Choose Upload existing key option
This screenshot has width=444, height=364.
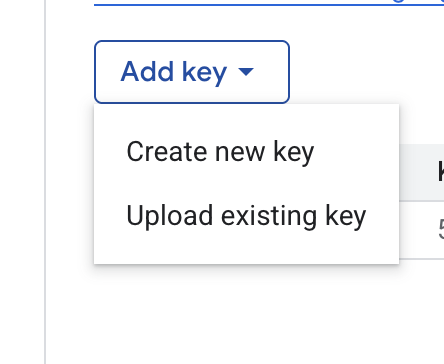246,216
